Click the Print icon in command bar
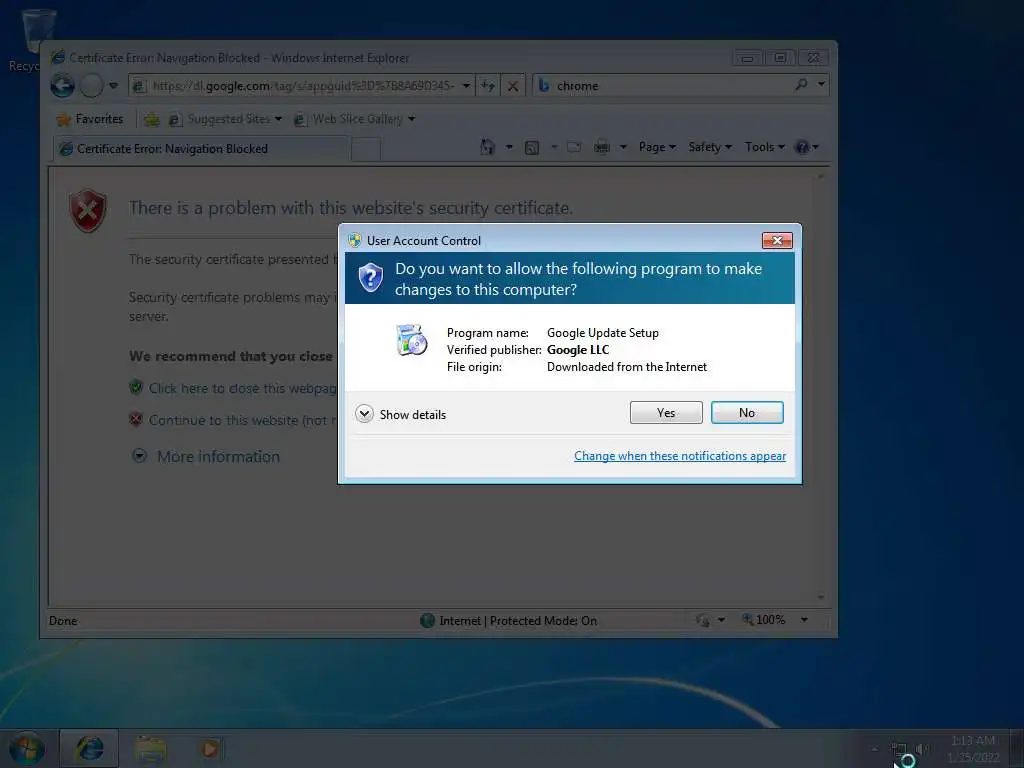The width and height of the screenshot is (1024, 768). (x=602, y=147)
